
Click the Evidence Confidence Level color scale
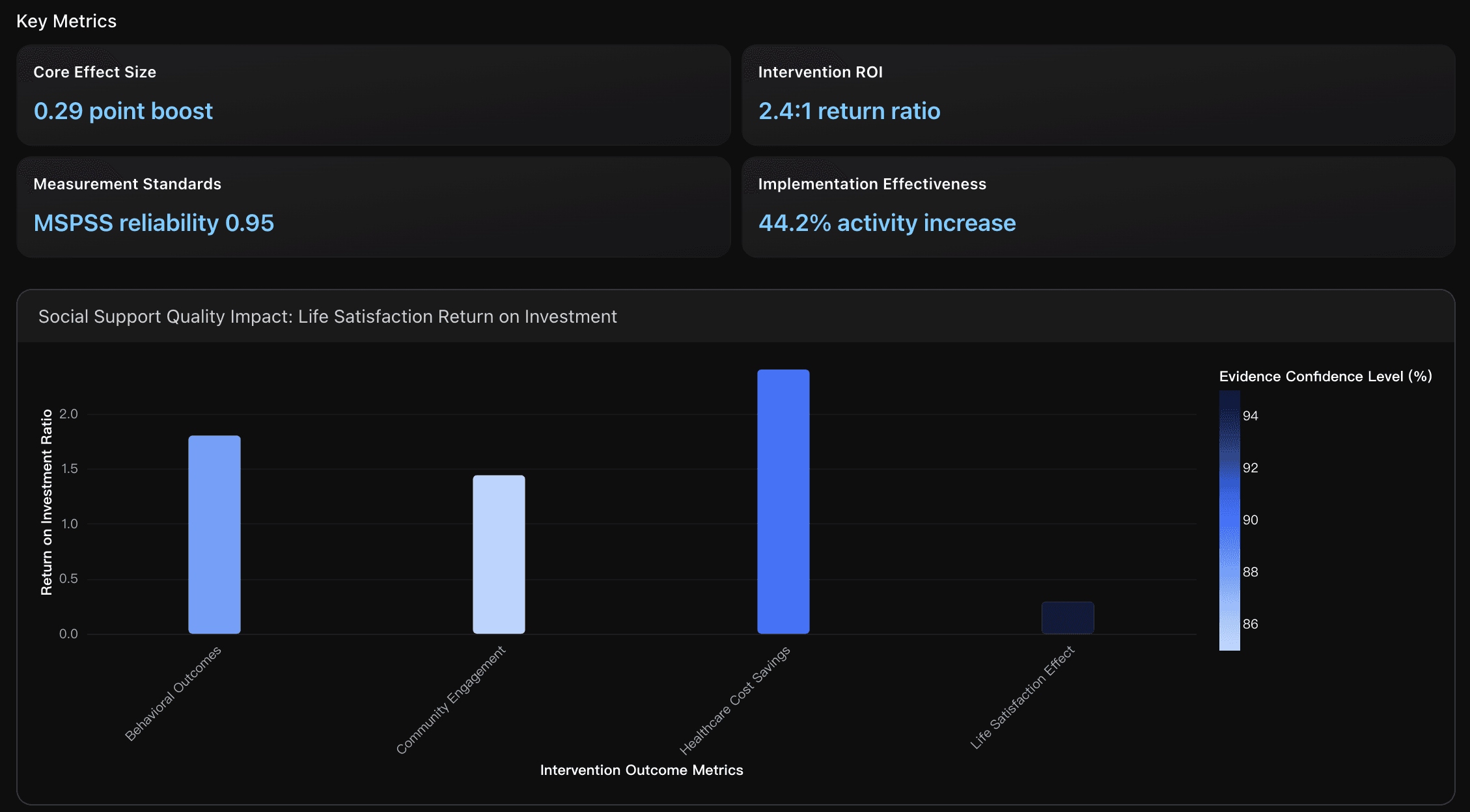point(1229,521)
